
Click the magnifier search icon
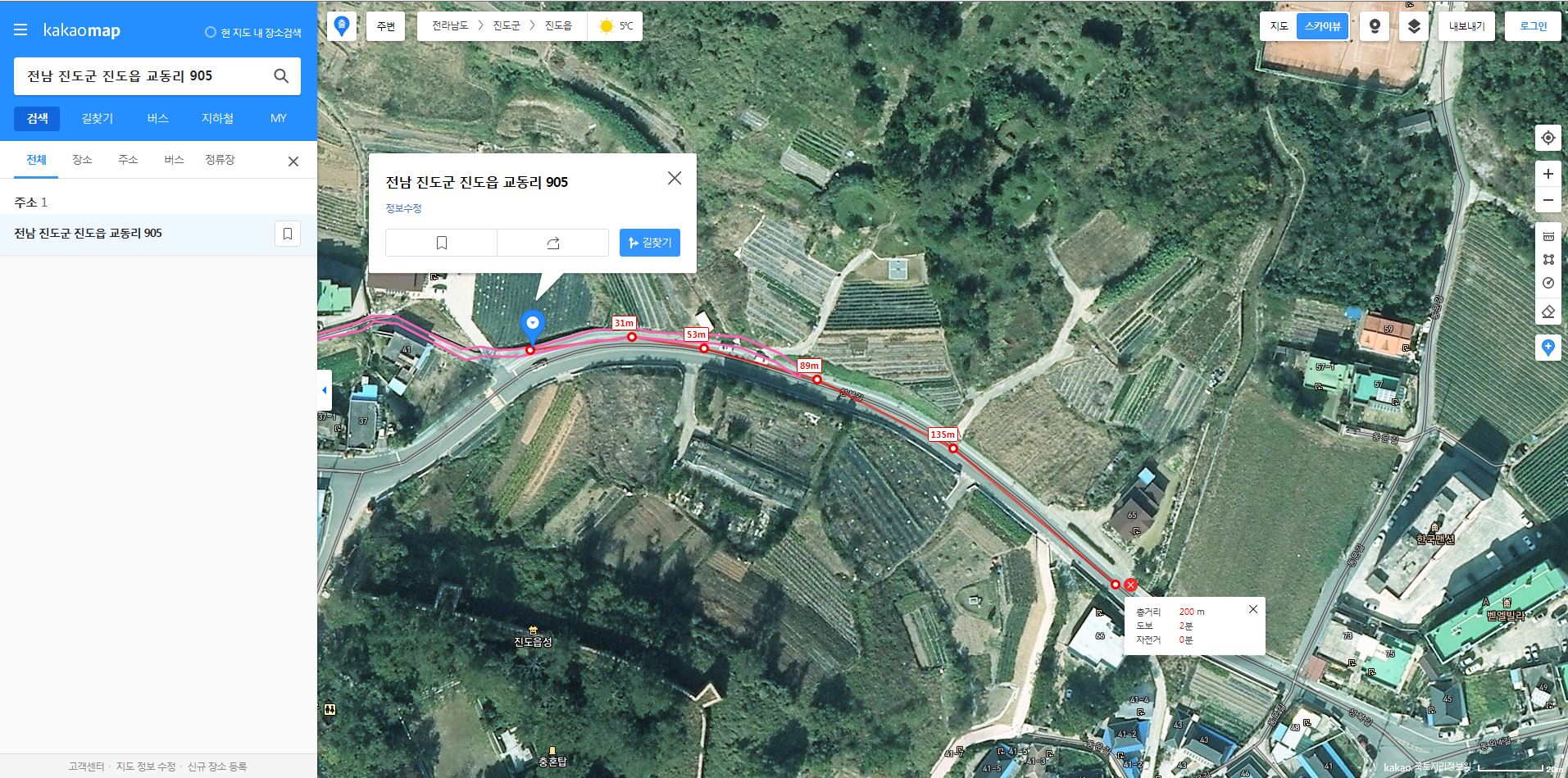(x=281, y=76)
